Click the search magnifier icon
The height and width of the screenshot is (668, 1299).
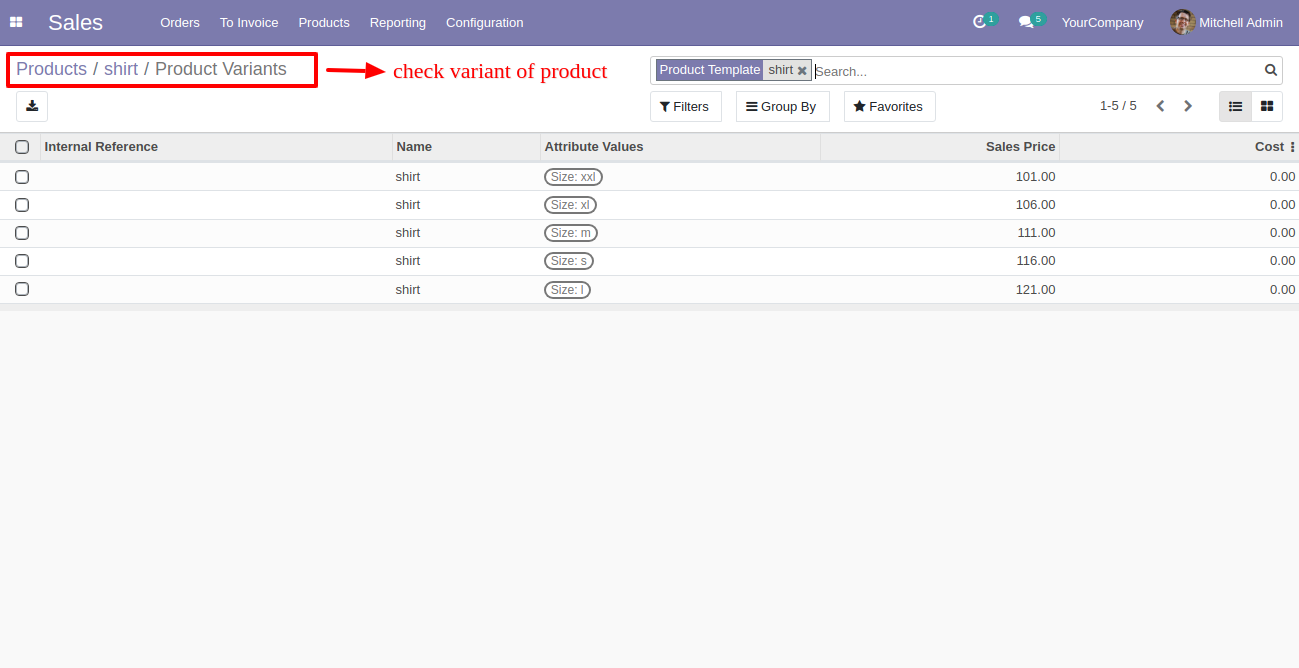(1271, 70)
